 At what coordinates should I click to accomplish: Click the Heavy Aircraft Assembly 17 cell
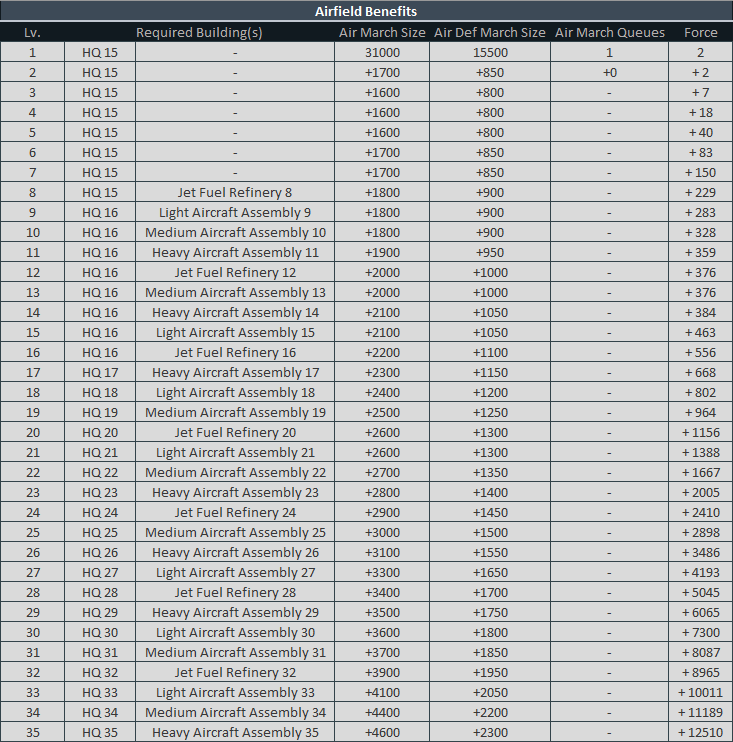tap(235, 372)
